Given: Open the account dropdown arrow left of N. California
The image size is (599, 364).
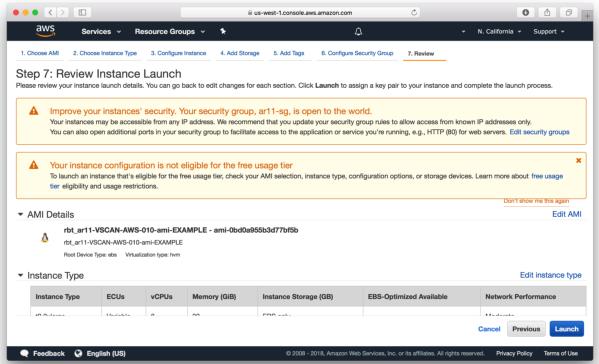Looking at the screenshot, I should pyautogui.click(x=463, y=31).
